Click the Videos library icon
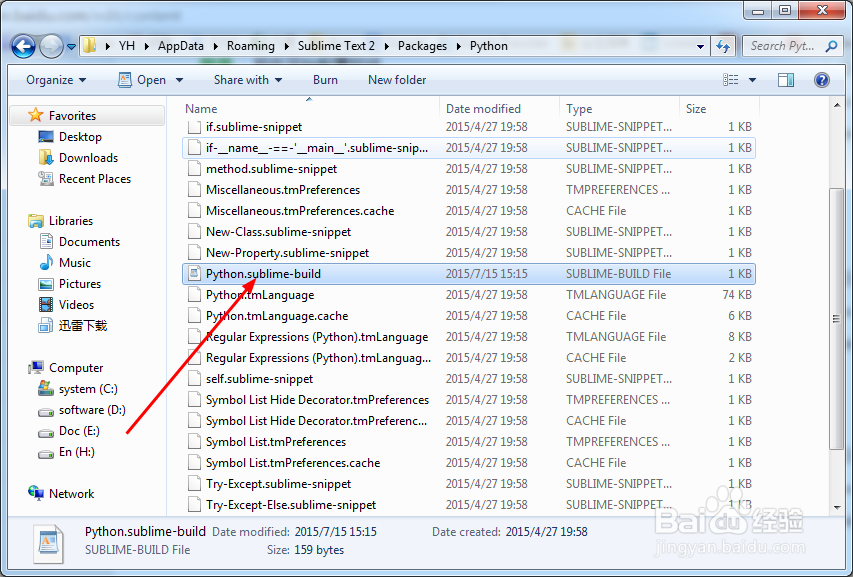This screenshot has width=853, height=577. point(46,305)
